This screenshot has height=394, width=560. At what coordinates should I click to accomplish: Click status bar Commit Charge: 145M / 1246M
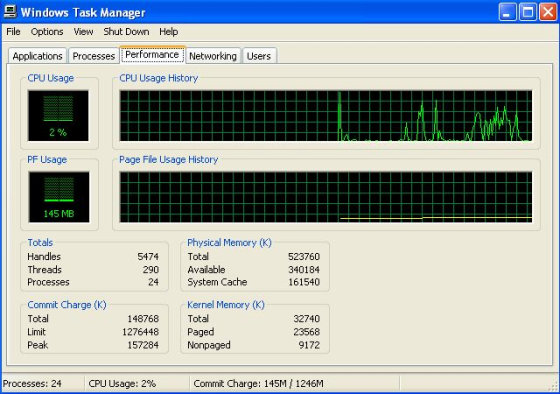pos(258,384)
